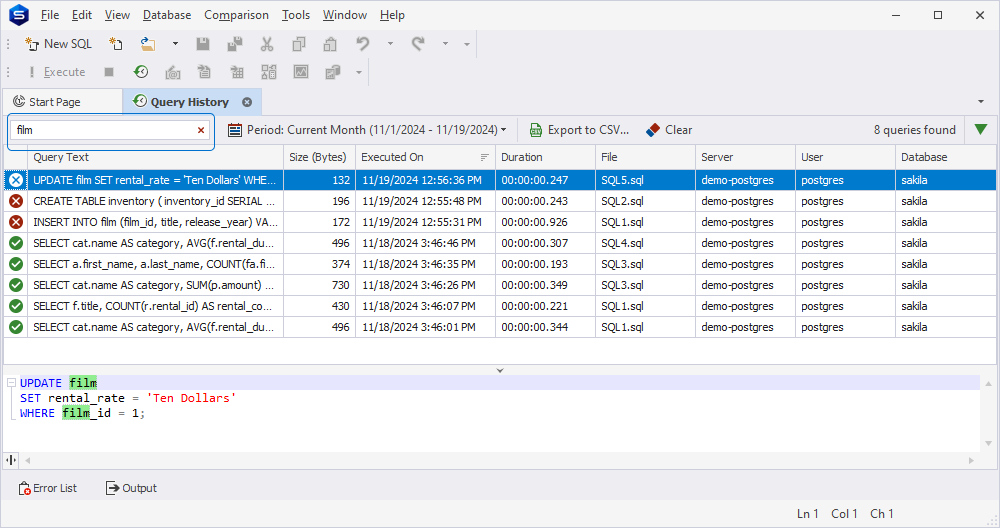Click the Execute button
The width and height of the screenshot is (1000, 528).
[57, 72]
